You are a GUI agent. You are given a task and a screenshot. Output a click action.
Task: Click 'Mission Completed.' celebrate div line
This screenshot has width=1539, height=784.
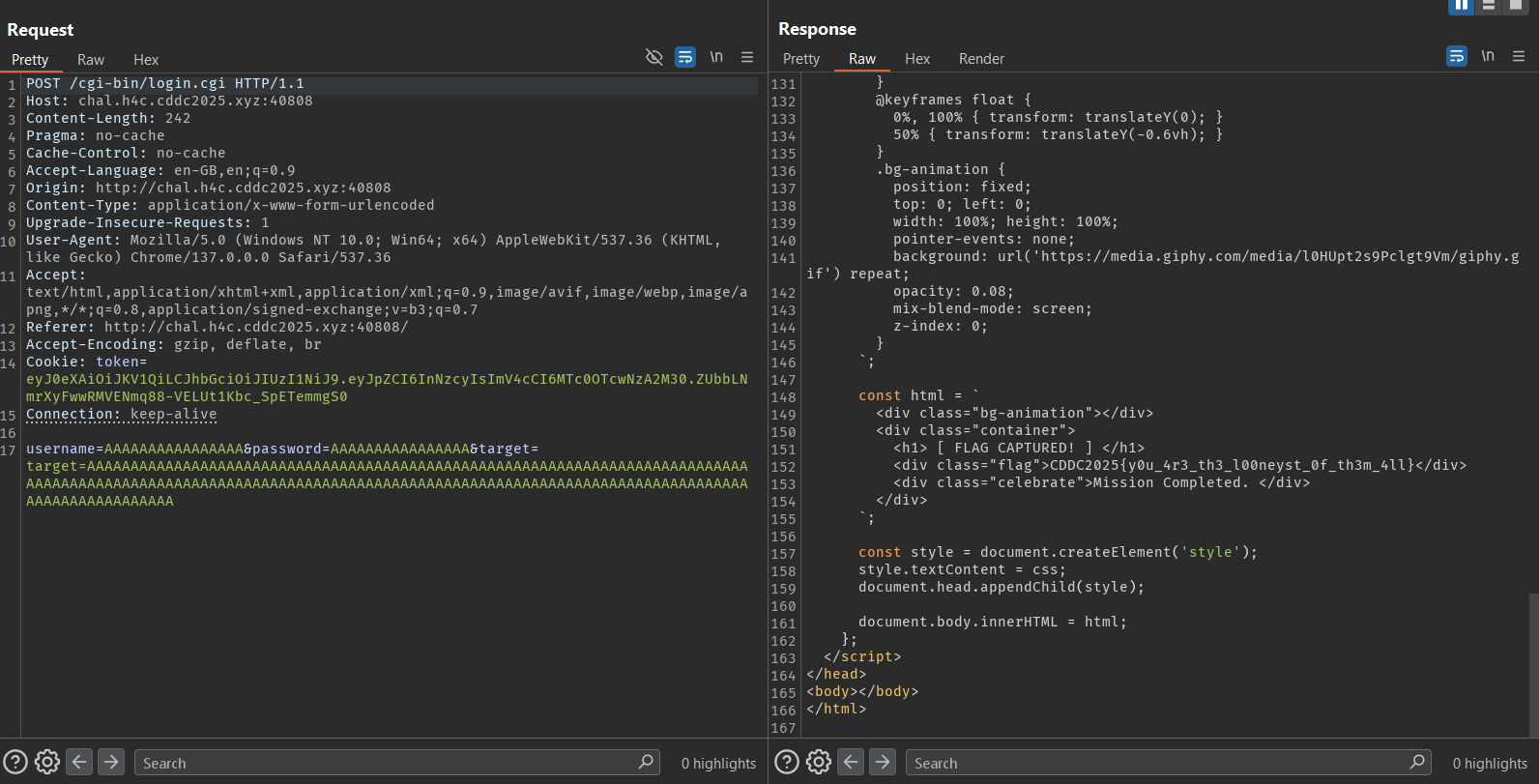tap(1101, 482)
